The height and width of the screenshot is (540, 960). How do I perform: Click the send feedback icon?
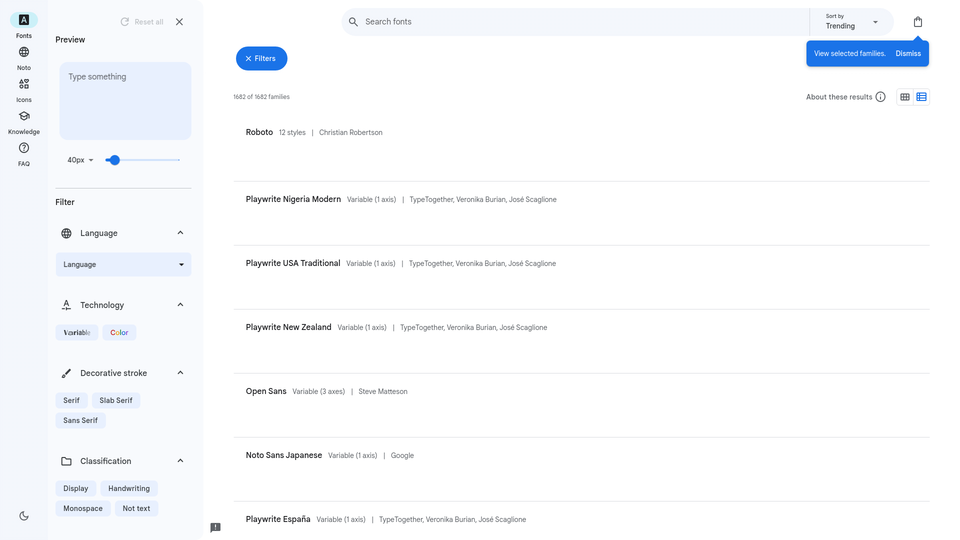pyautogui.click(x=216, y=527)
